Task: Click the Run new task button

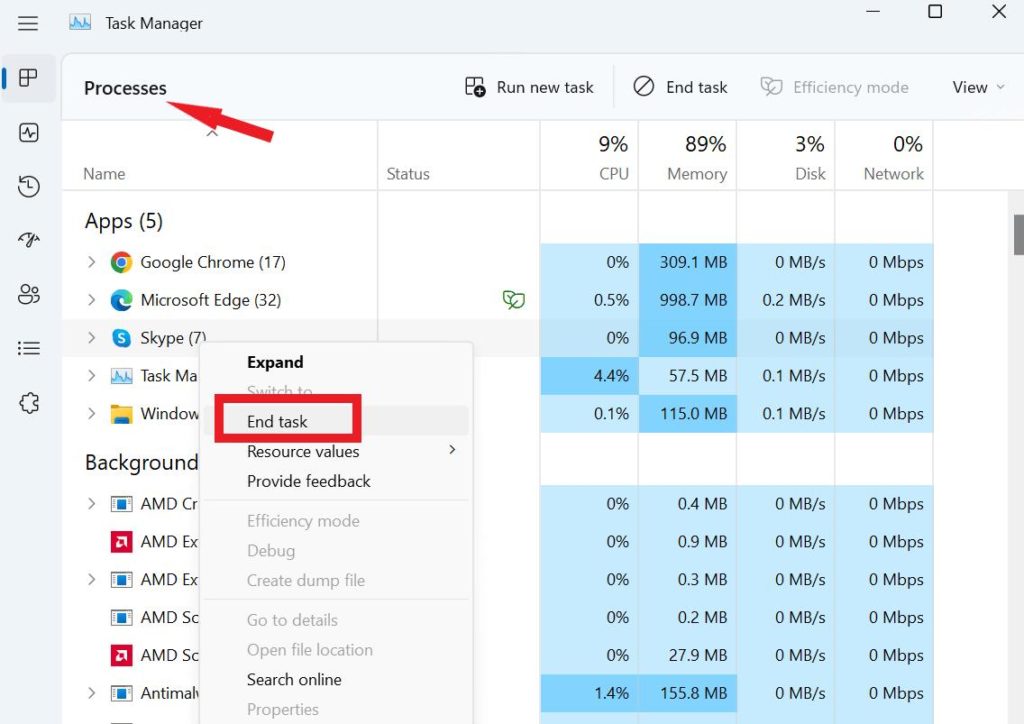Action: click(530, 88)
